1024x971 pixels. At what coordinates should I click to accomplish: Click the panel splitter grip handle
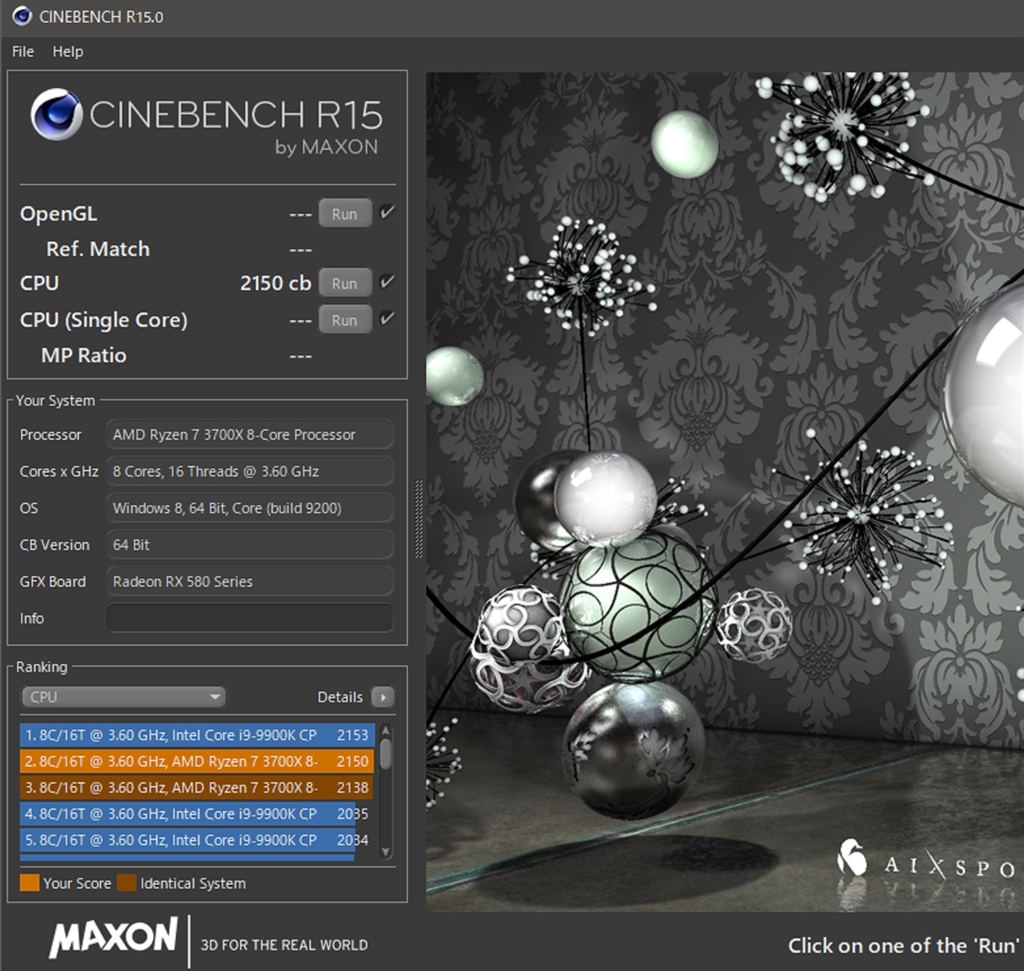pos(419,519)
